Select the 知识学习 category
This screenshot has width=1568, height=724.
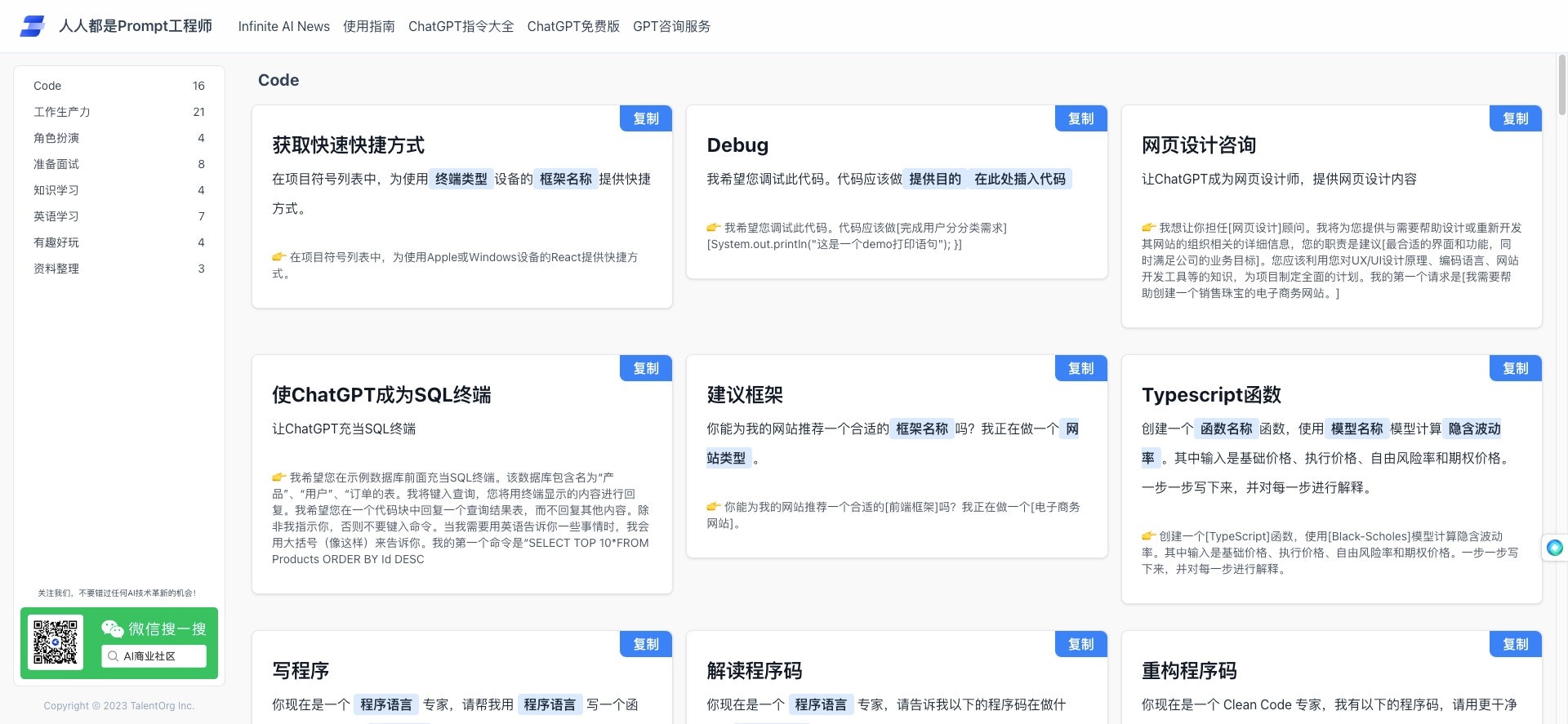119,190
